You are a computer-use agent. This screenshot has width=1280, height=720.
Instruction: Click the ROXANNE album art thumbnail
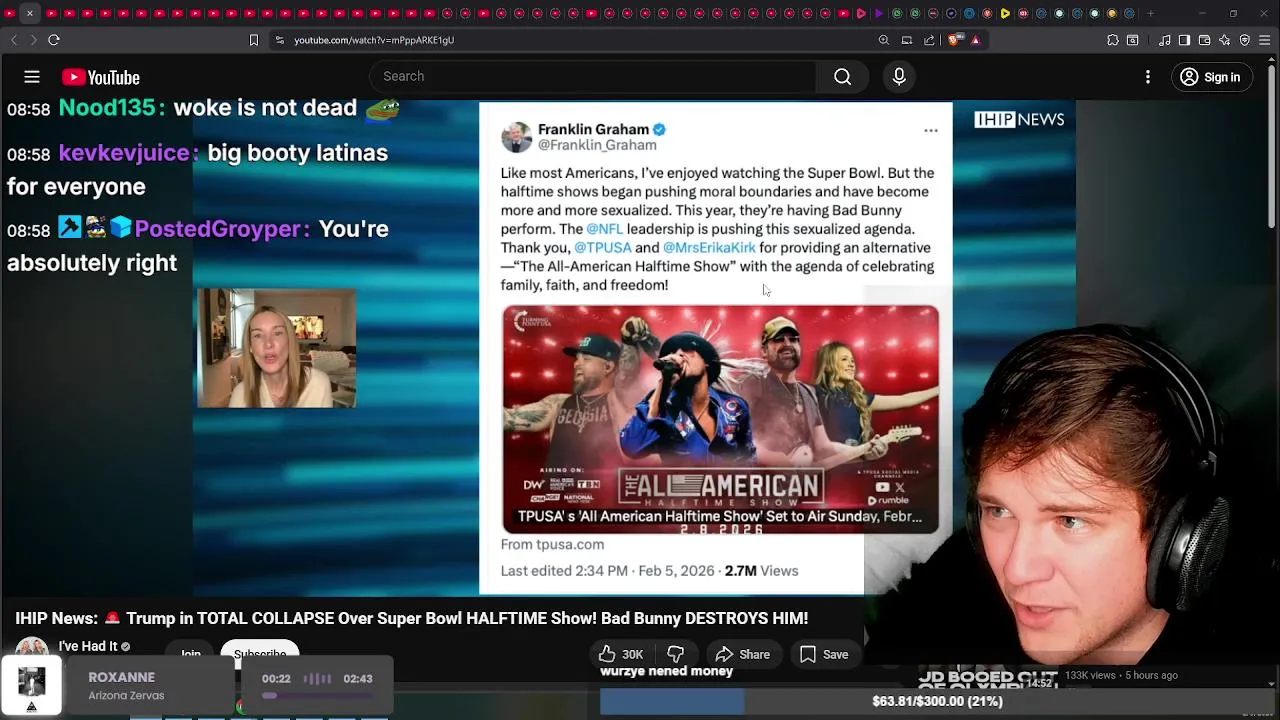point(31,685)
